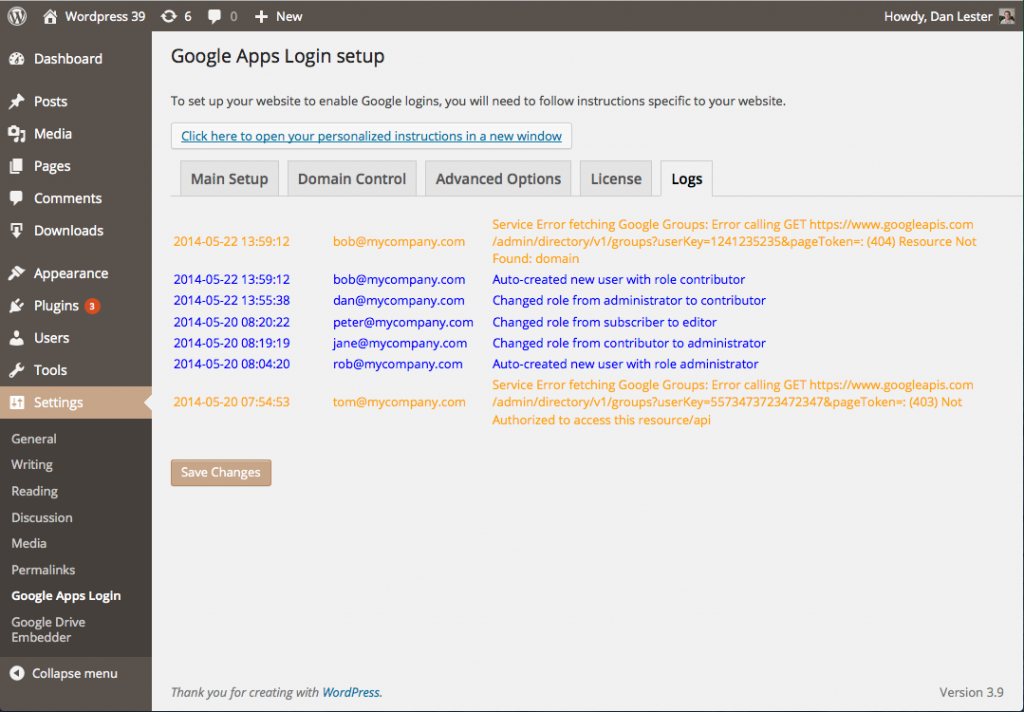This screenshot has height=712, width=1024.
Task: Click the Settings sliders icon
Action: point(16,402)
